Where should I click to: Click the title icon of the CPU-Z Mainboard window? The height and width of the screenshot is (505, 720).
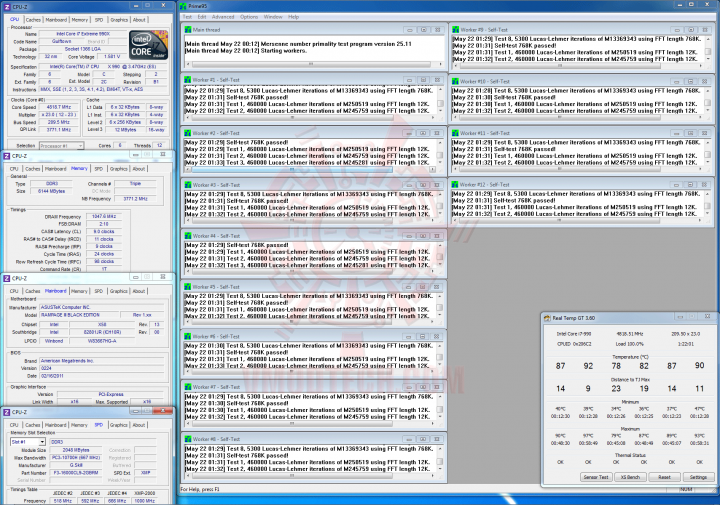pos(7,278)
